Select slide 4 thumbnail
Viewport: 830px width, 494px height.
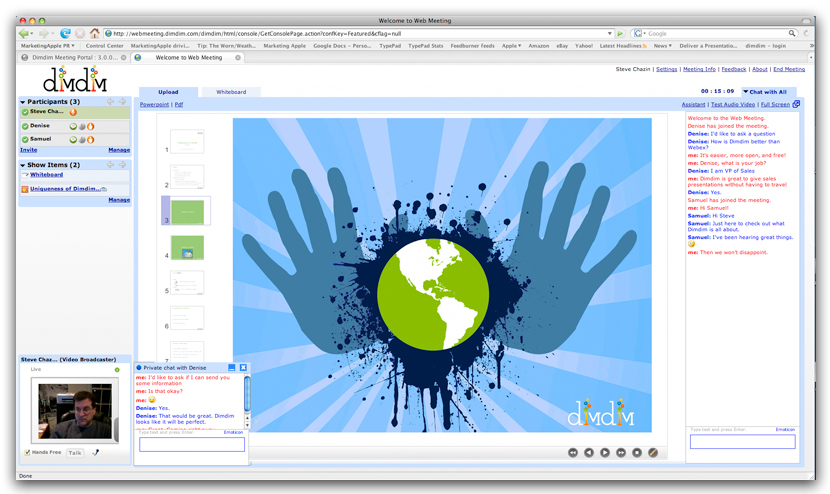click(x=187, y=248)
